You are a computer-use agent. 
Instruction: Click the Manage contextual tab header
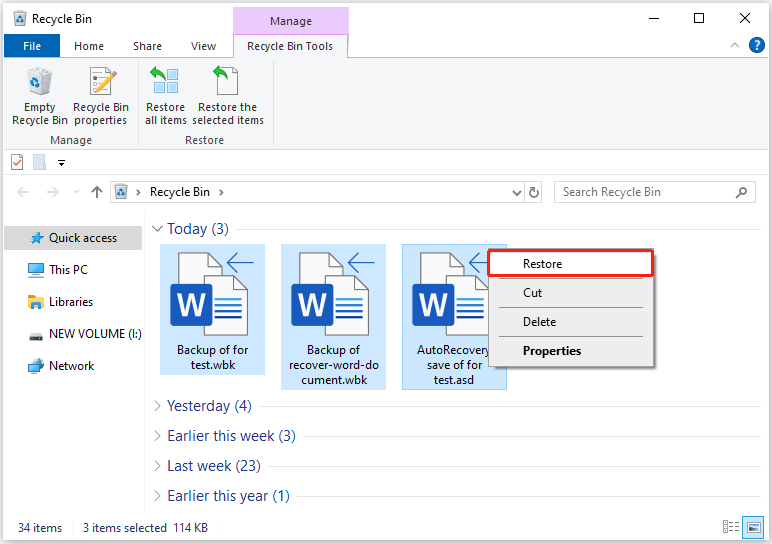(x=290, y=21)
